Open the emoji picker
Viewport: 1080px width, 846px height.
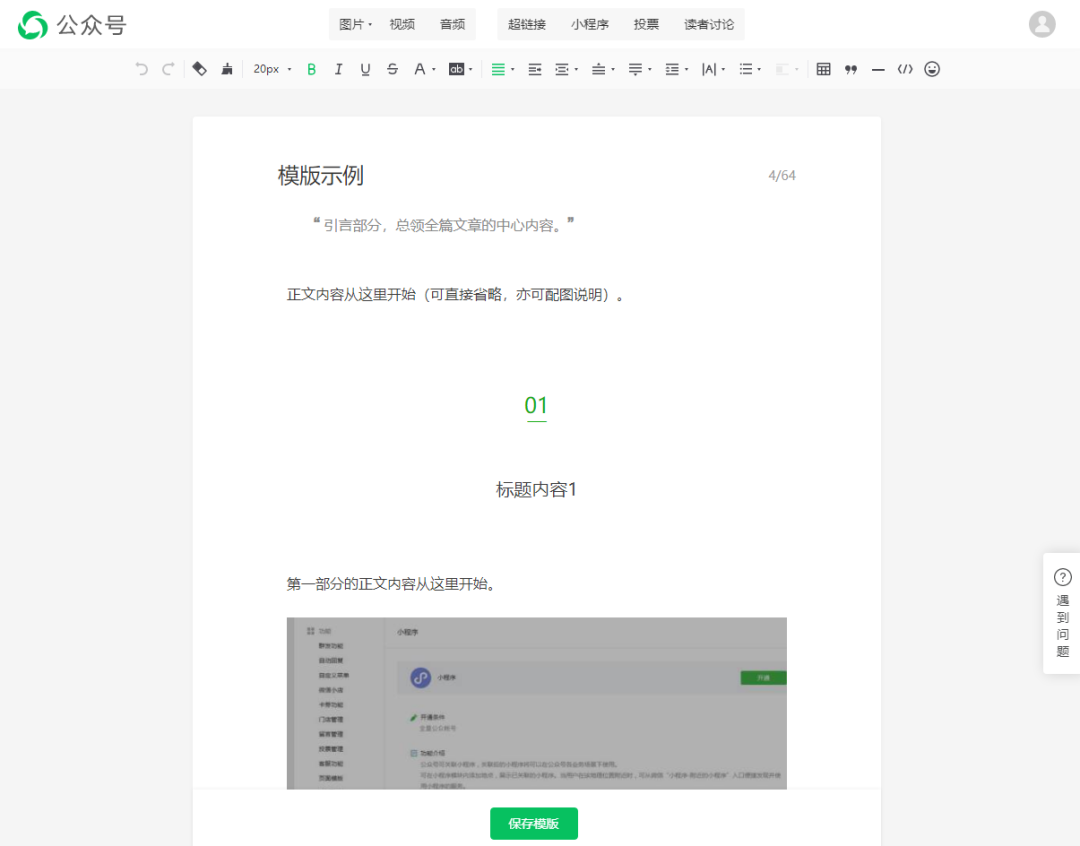pos(932,69)
